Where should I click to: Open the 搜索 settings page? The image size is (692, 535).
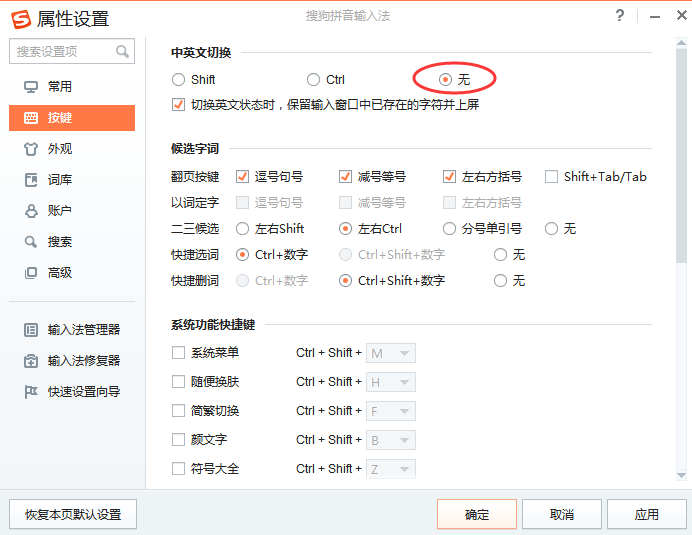coord(72,241)
